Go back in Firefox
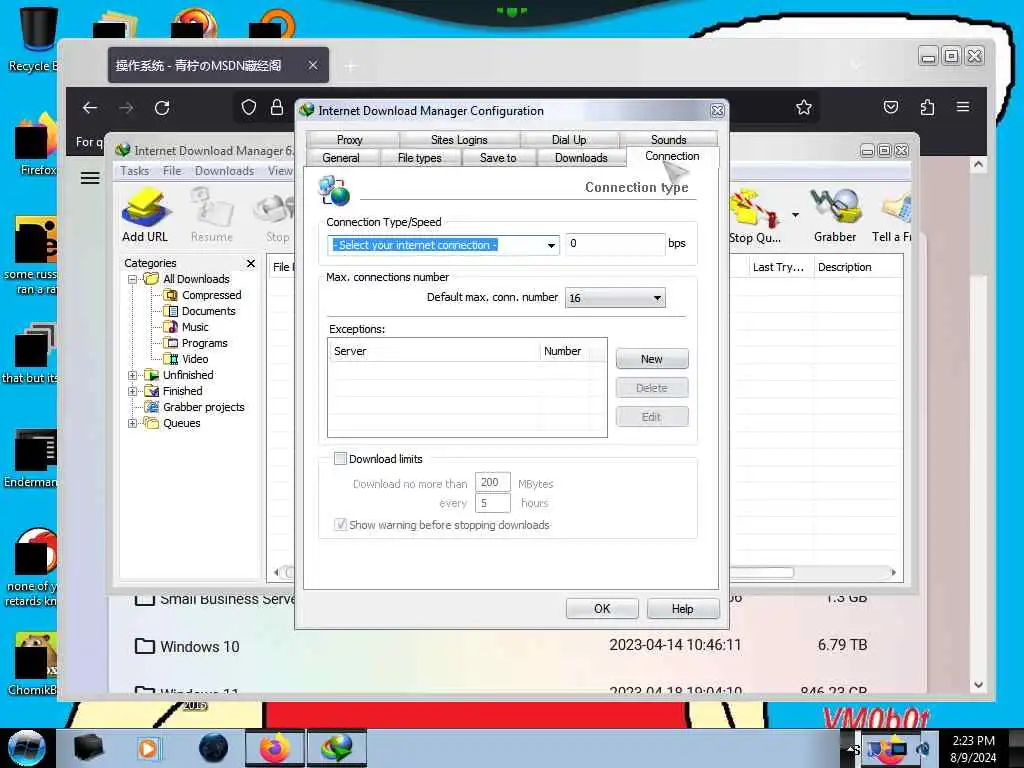Screen dimensions: 1024x768 pos(90,108)
